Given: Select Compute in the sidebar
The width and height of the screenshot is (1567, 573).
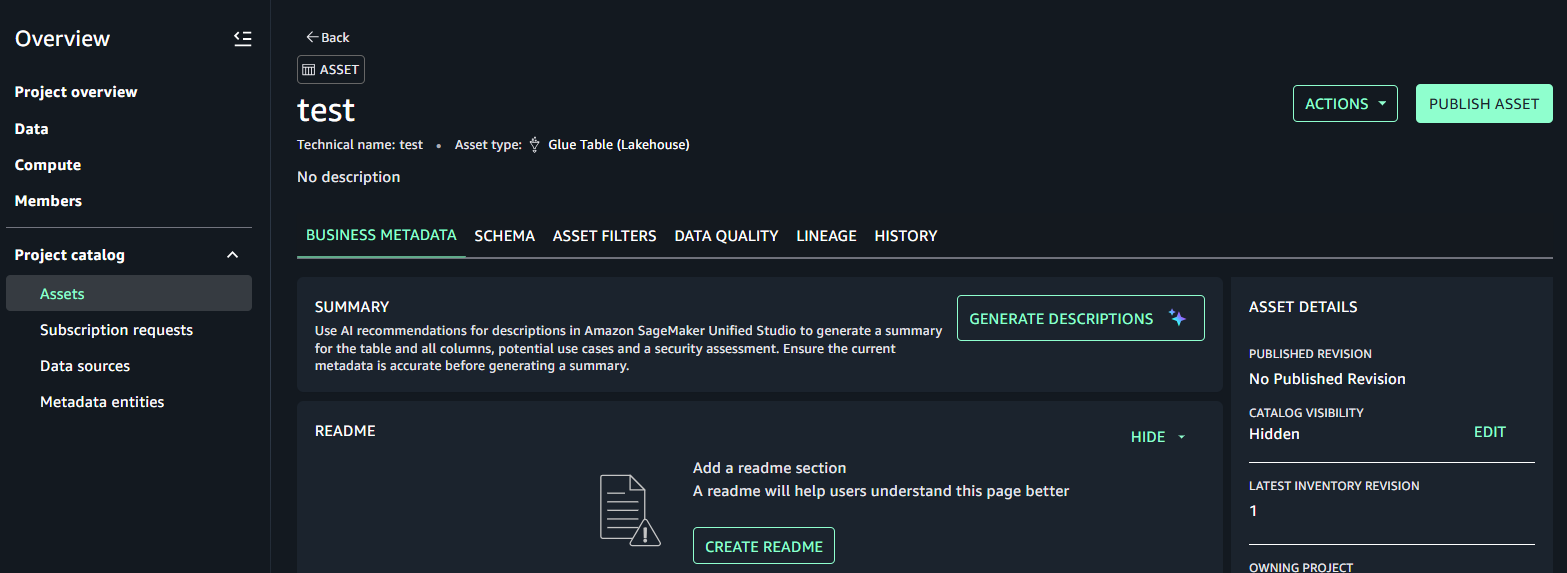Looking at the screenshot, I should (x=48, y=165).
